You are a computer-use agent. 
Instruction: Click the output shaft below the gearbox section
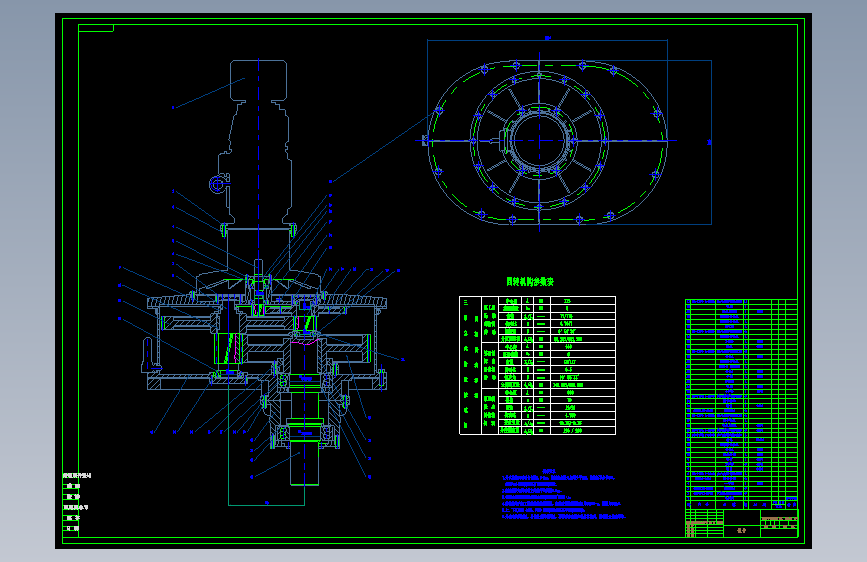pos(305,464)
